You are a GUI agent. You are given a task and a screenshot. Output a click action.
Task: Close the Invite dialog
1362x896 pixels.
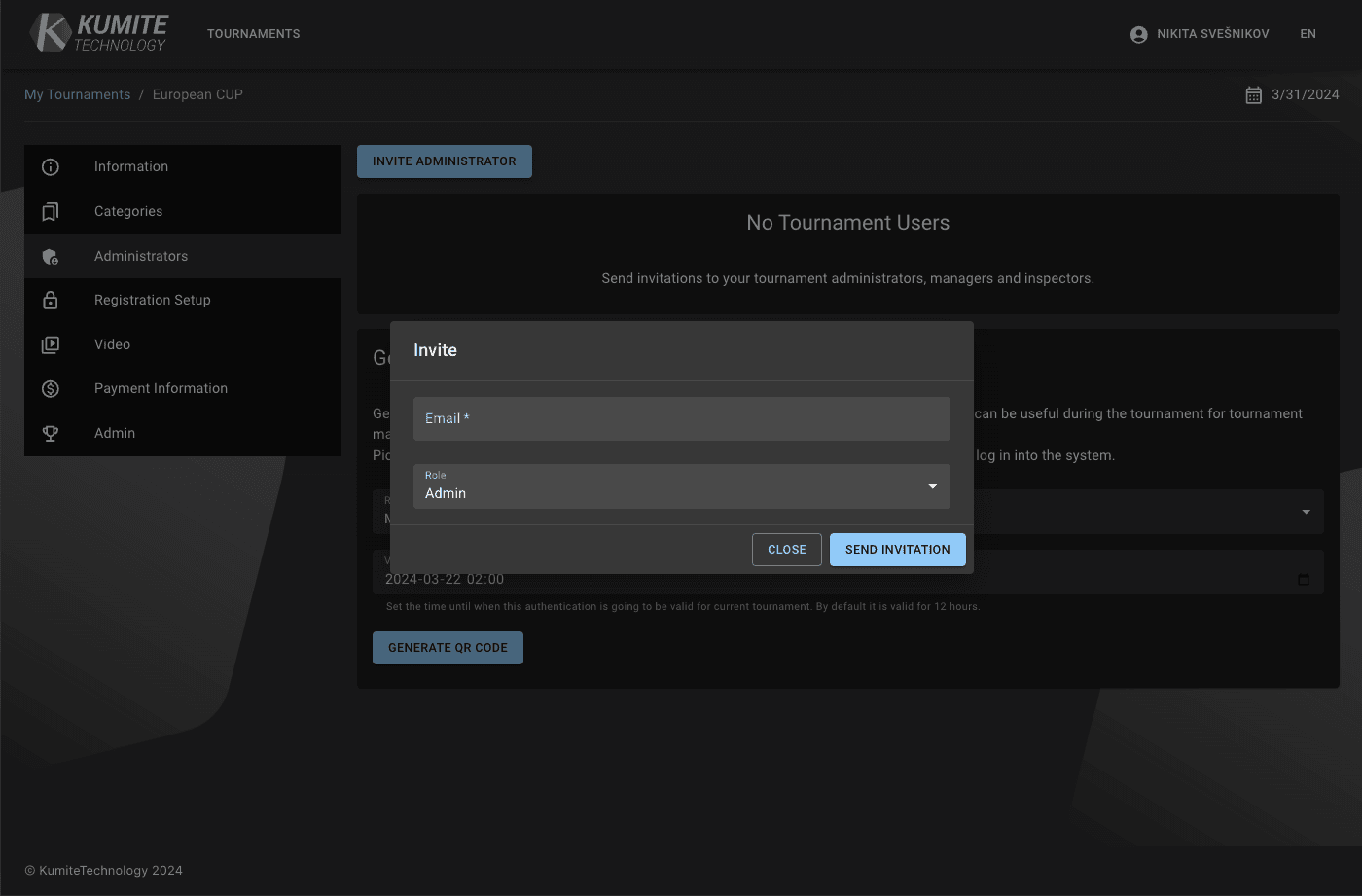point(786,549)
